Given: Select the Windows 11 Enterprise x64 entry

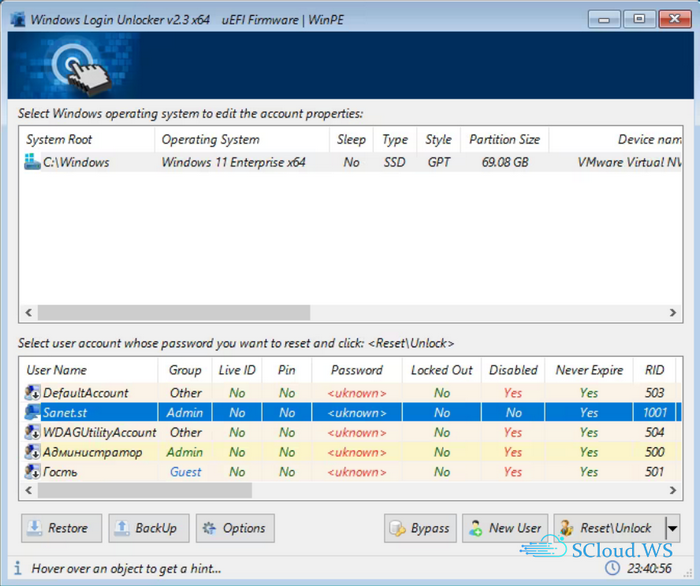Looking at the screenshot, I should click(233, 162).
